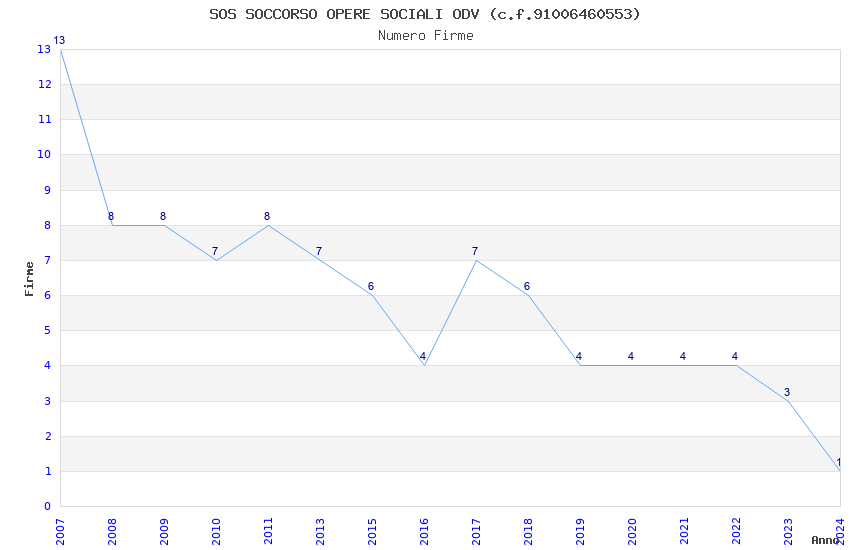Click y-axis tick value 11
Image resolution: width=850 pixels, height=550 pixels.
pyautogui.click(x=44, y=119)
